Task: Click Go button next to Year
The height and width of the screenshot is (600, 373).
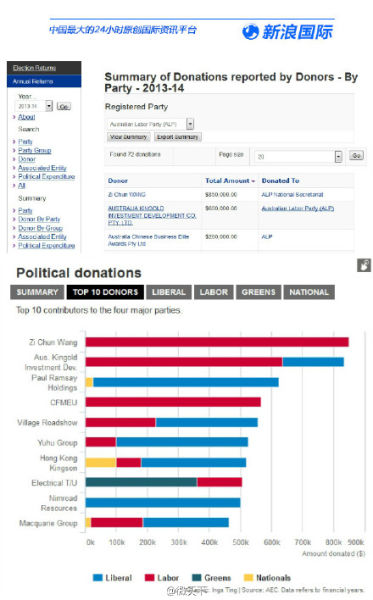Action: tap(64, 106)
